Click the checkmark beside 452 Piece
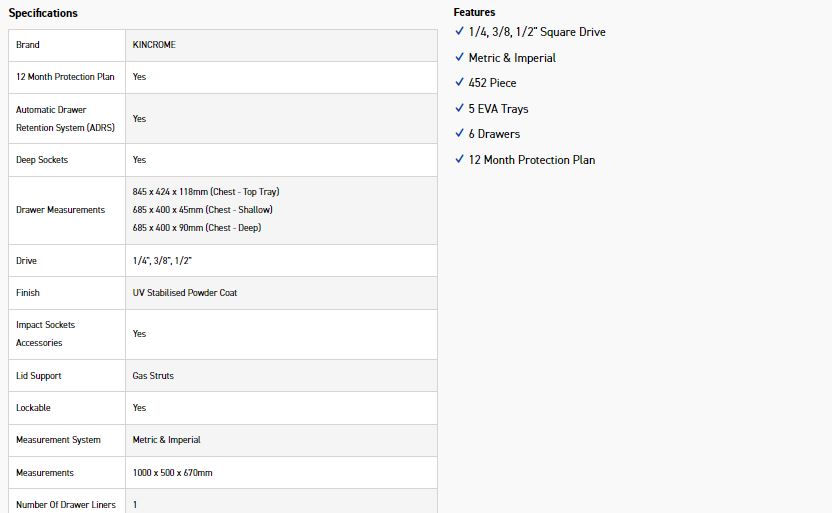 [x=459, y=83]
